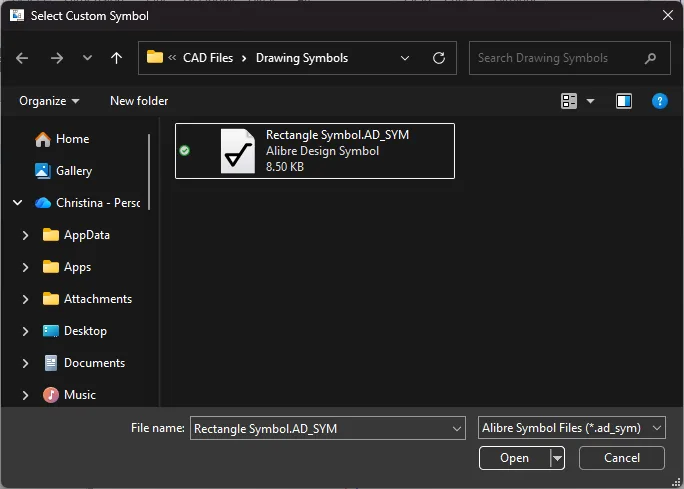Viewport: 684px width, 489px height.
Task: Refresh the Drawing Symbols folder
Action: (x=439, y=58)
